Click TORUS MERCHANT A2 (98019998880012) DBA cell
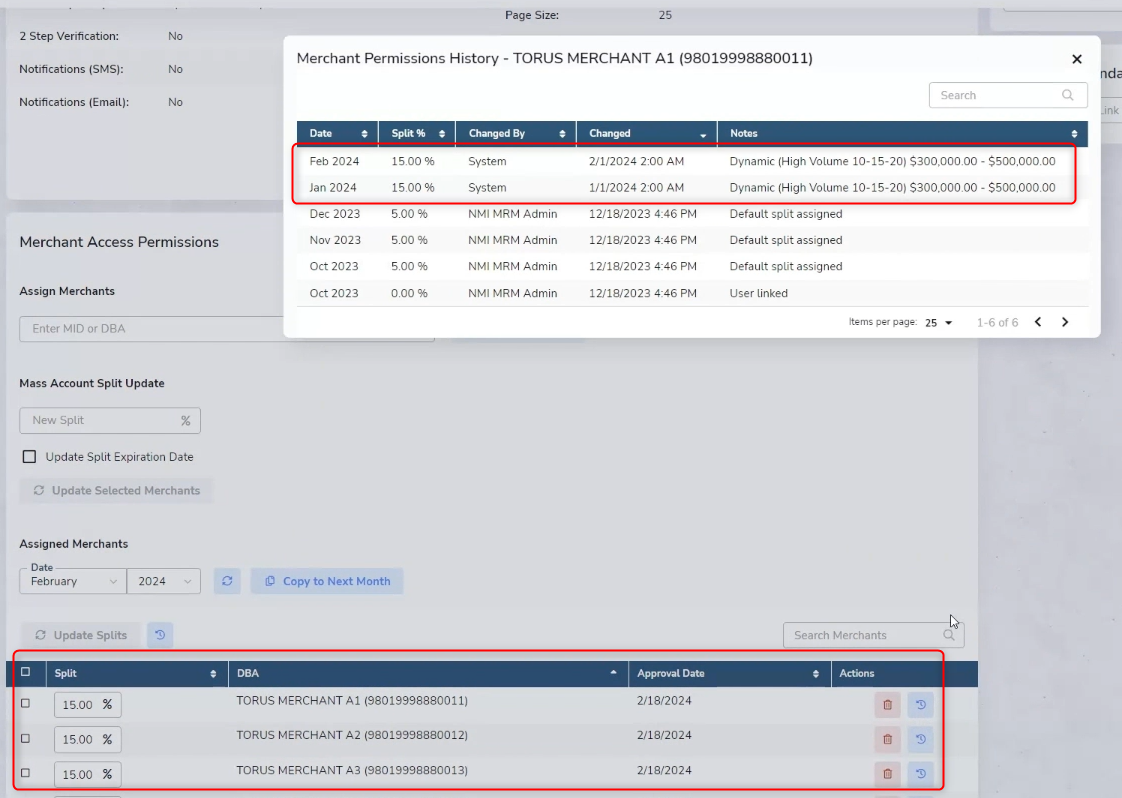 click(x=352, y=735)
